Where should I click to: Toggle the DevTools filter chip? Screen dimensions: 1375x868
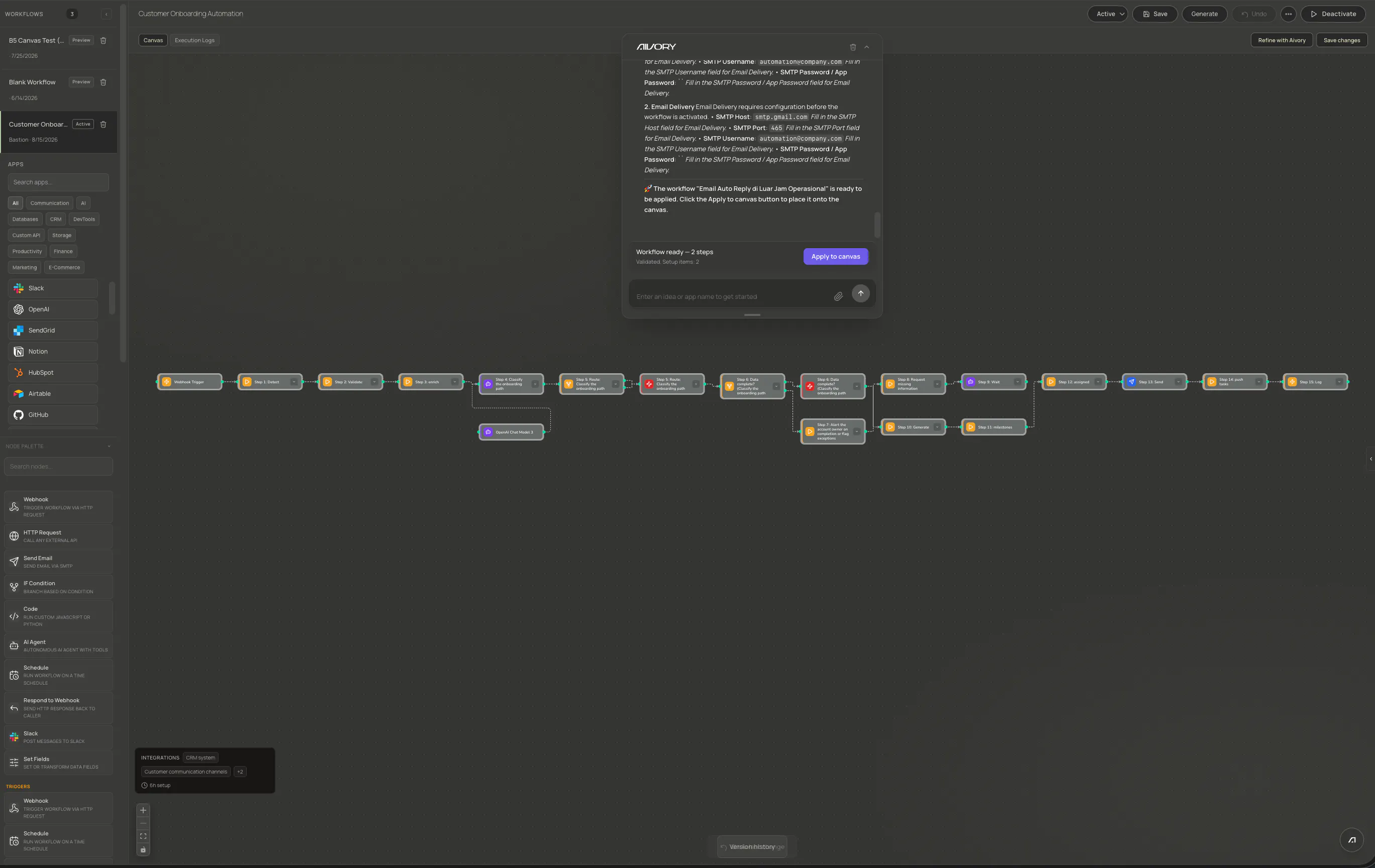pos(84,219)
